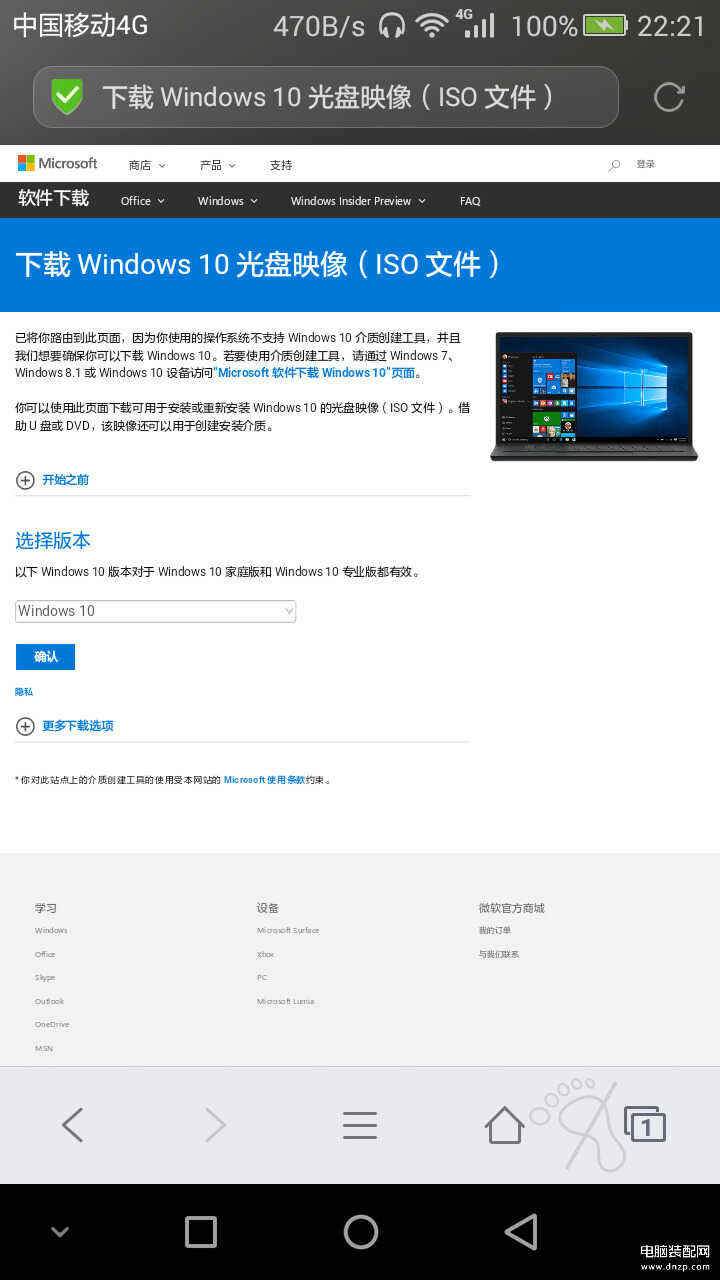
Task: Open footer Microsoft Lumia link
Action: [285, 1002]
